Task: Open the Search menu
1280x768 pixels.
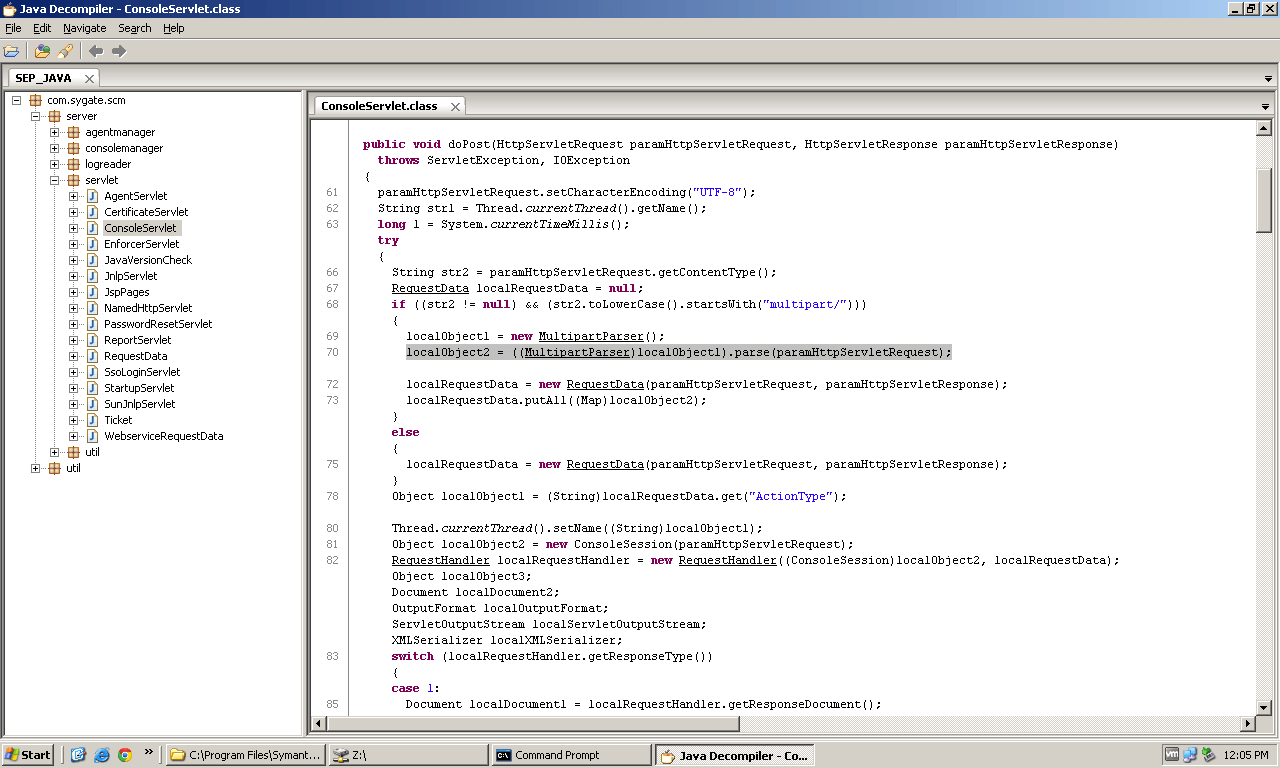Action: point(135,28)
